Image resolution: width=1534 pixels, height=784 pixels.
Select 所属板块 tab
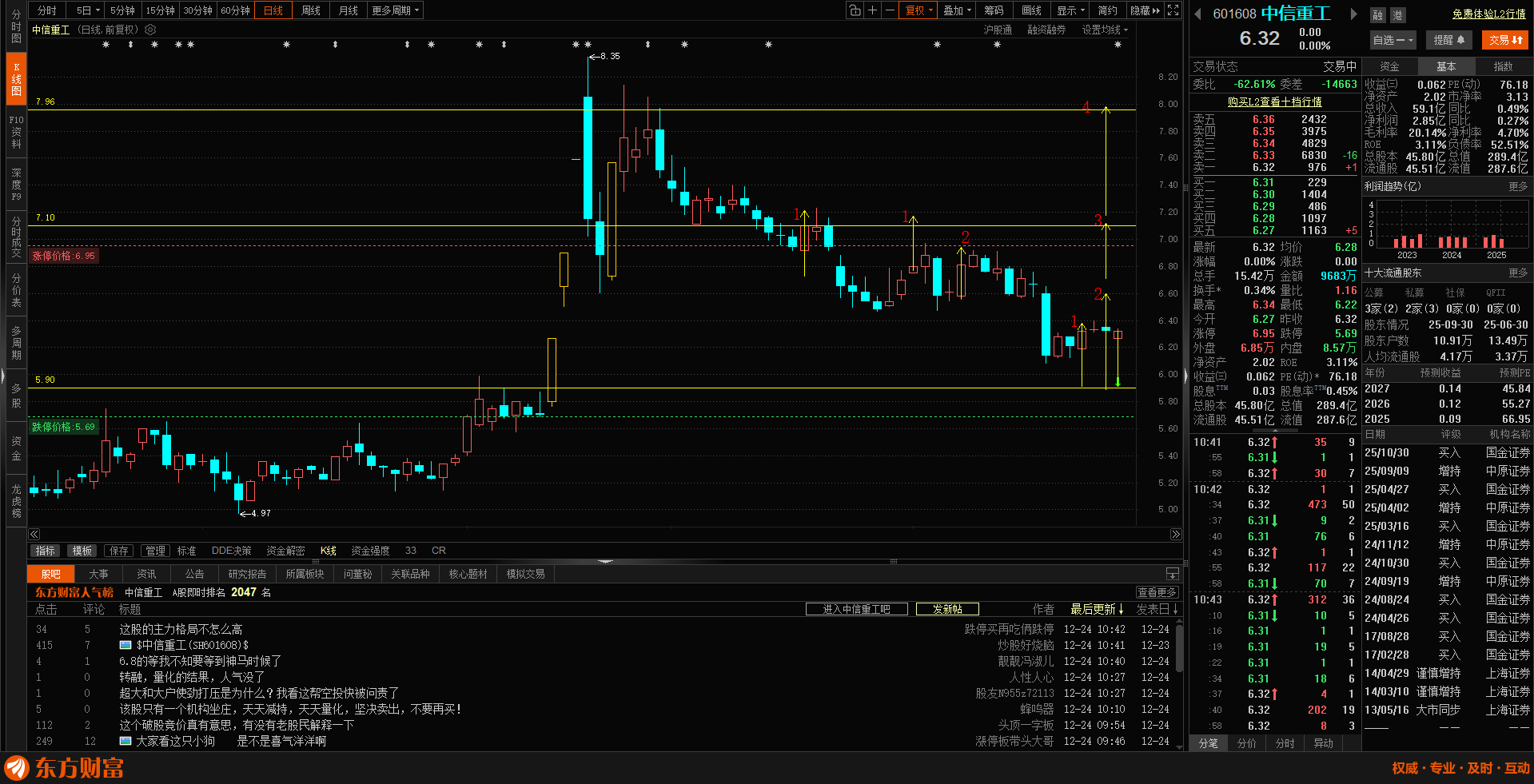[x=305, y=574]
